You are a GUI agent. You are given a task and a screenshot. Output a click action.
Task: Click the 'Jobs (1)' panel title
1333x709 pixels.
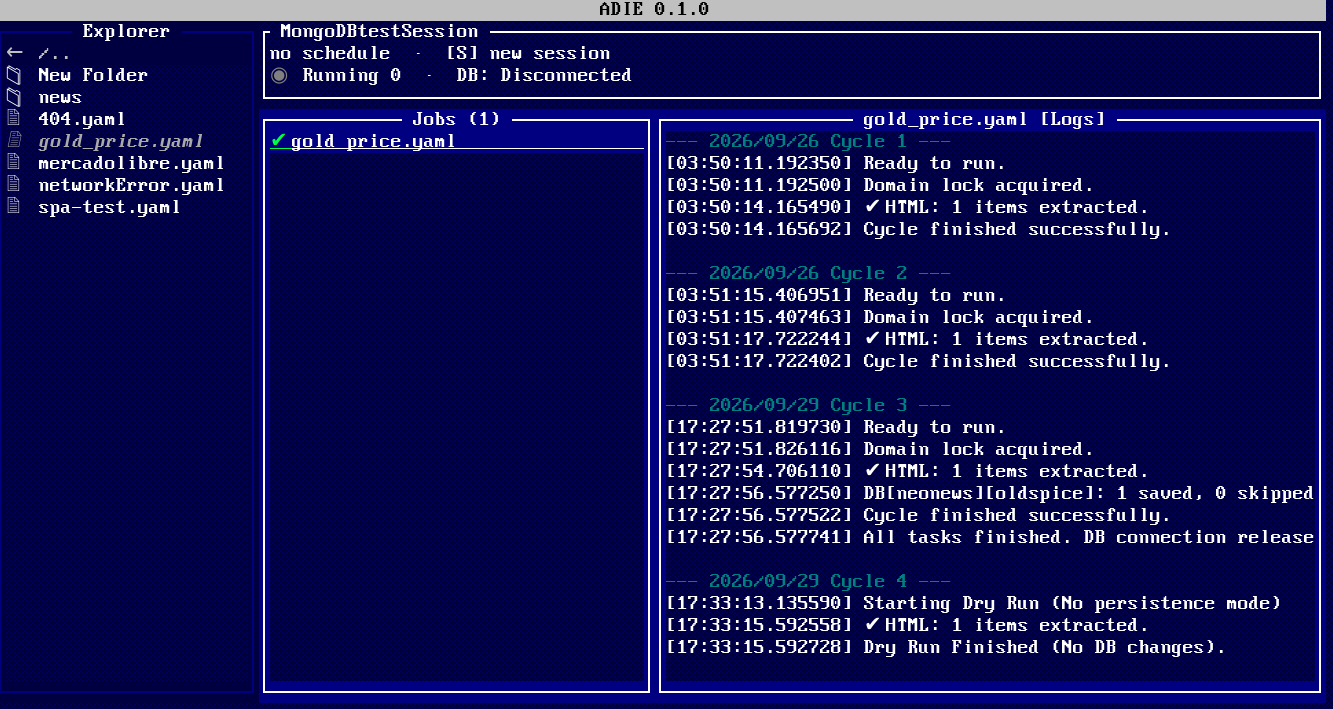coord(456,119)
